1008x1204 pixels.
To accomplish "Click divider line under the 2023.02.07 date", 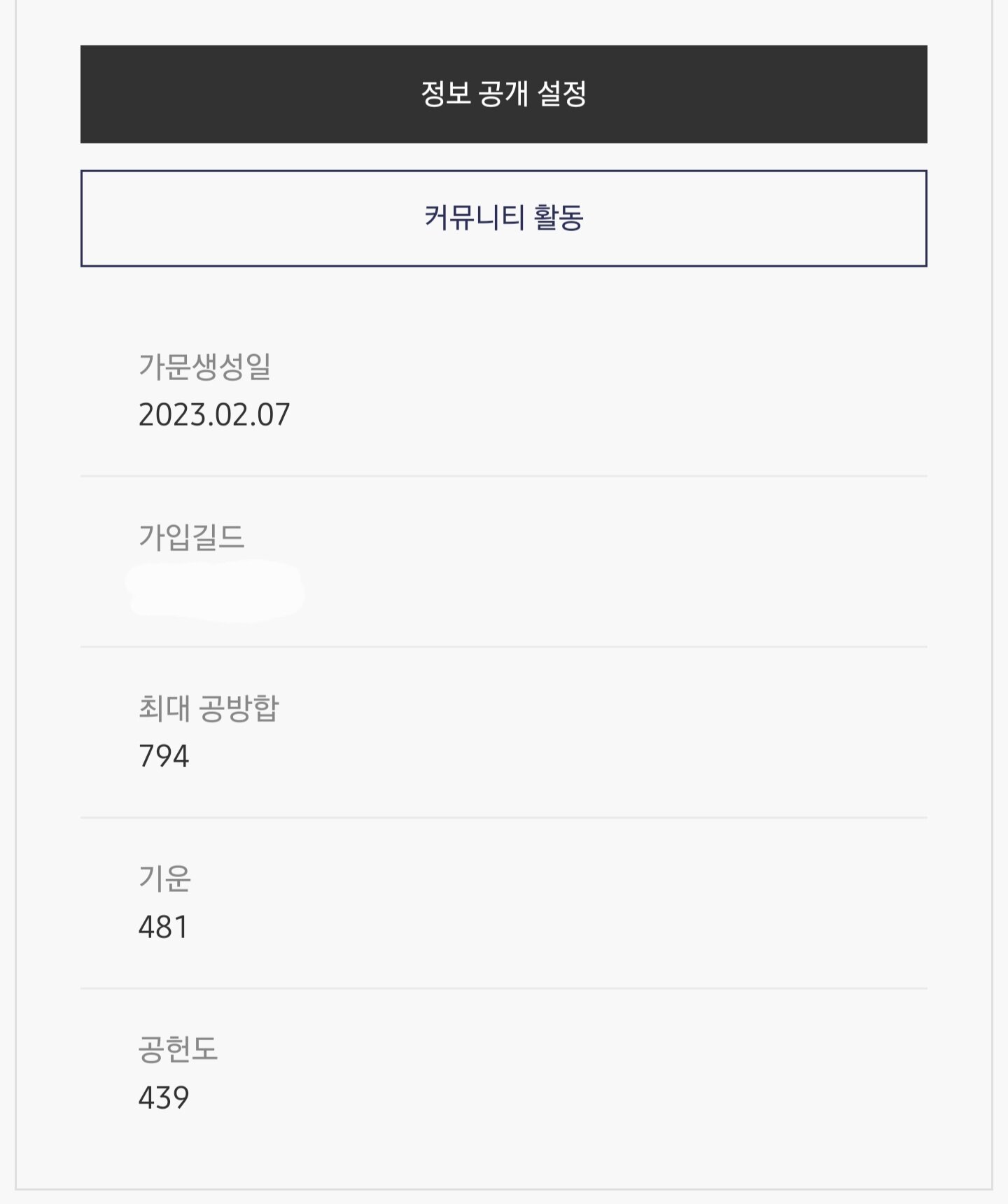I will [x=504, y=476].
